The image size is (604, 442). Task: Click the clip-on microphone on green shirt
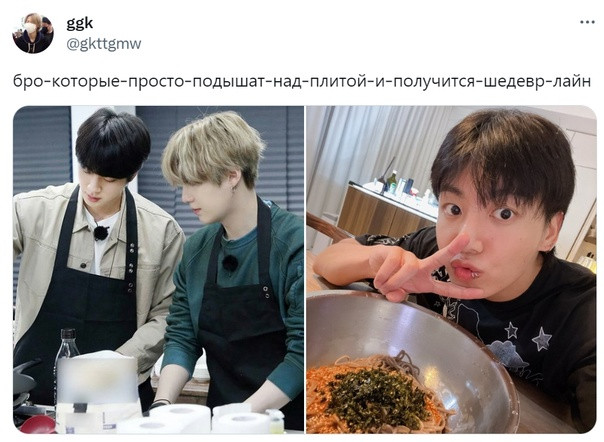coord(230,262)
